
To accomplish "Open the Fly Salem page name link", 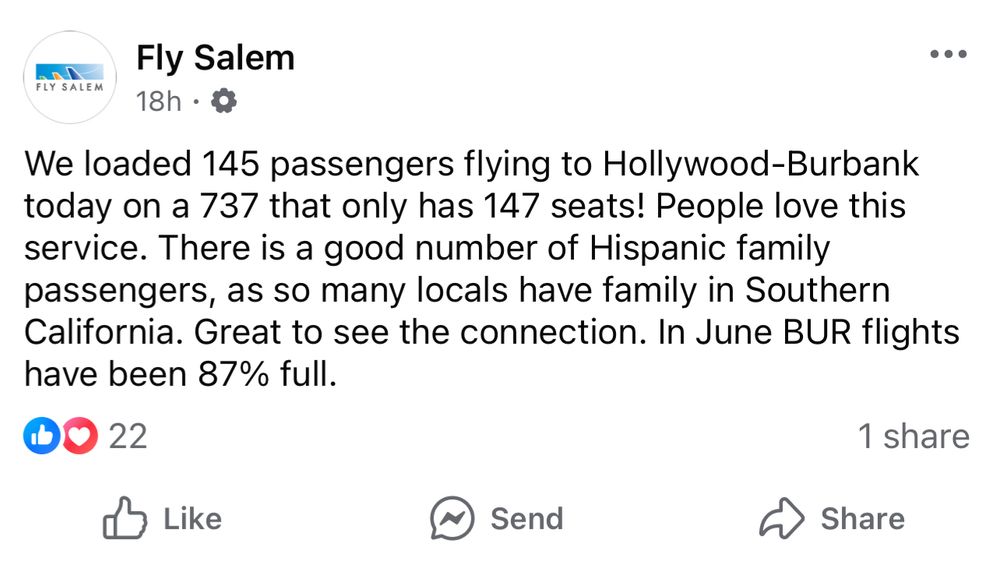I will coord(216,58).
